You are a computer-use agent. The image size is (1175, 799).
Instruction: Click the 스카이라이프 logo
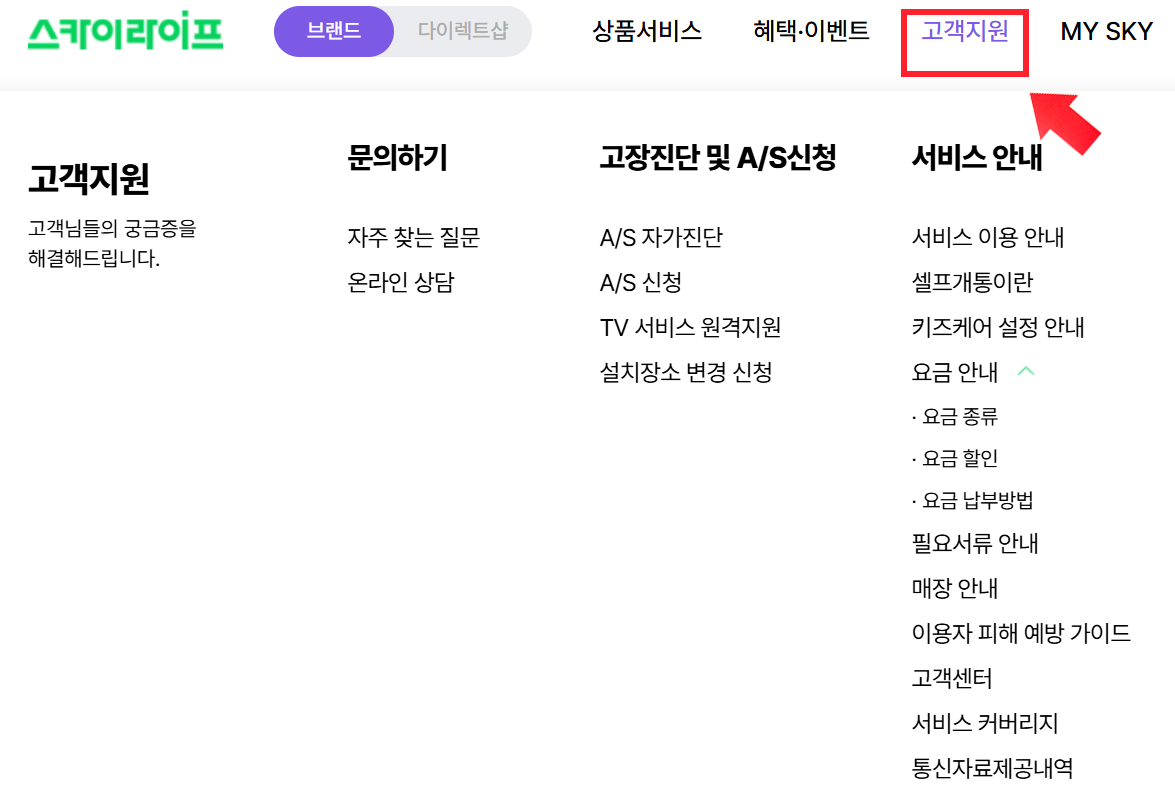pyautogui.click(x=124, y=32)
